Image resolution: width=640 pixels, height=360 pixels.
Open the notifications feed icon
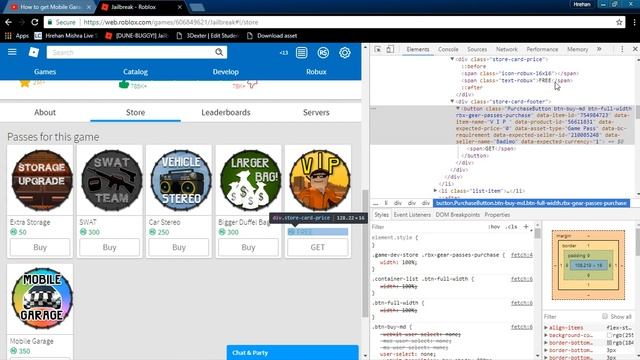pos(302,52)
